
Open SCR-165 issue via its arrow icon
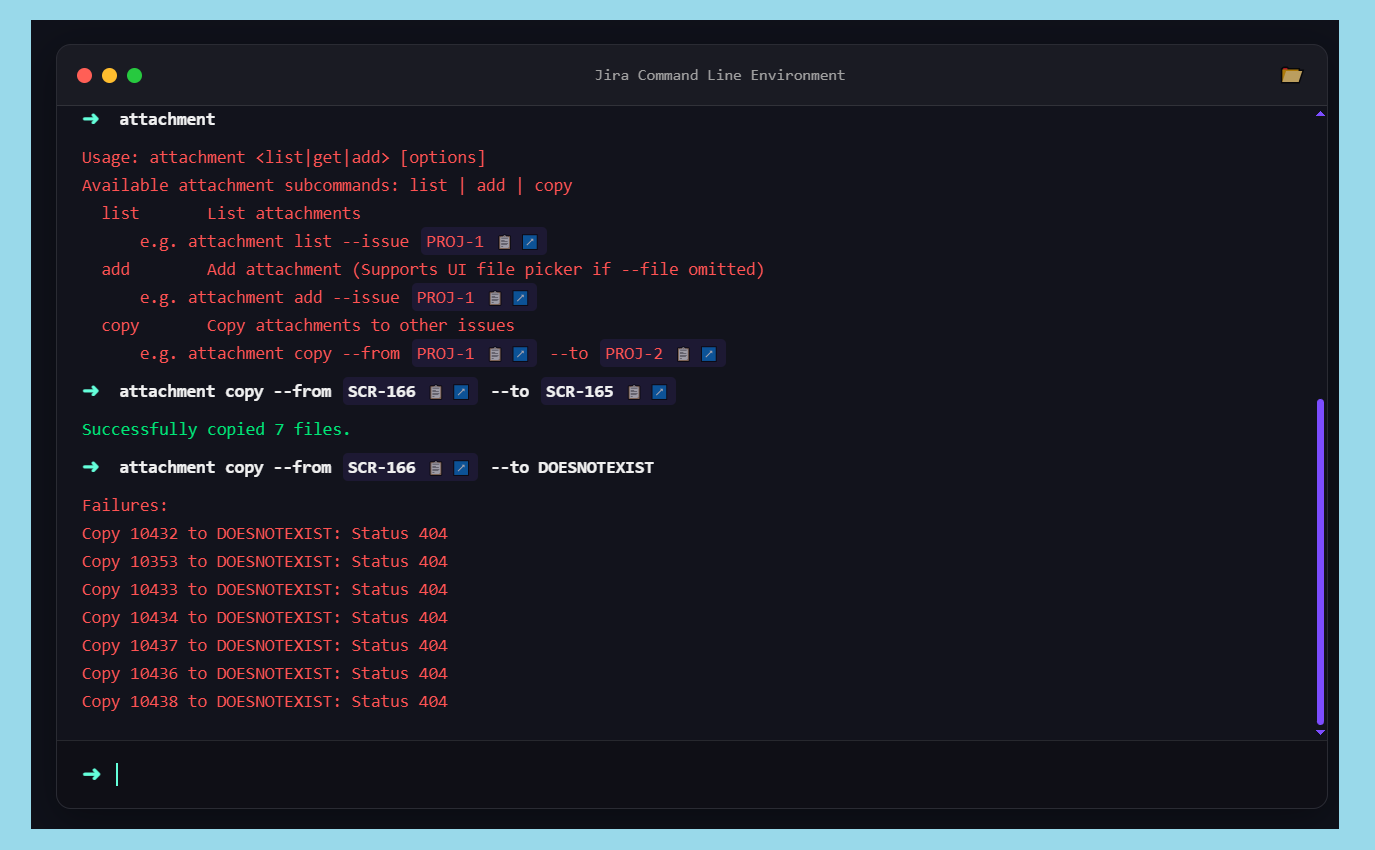pyautogui.click(x=659, y=392)
